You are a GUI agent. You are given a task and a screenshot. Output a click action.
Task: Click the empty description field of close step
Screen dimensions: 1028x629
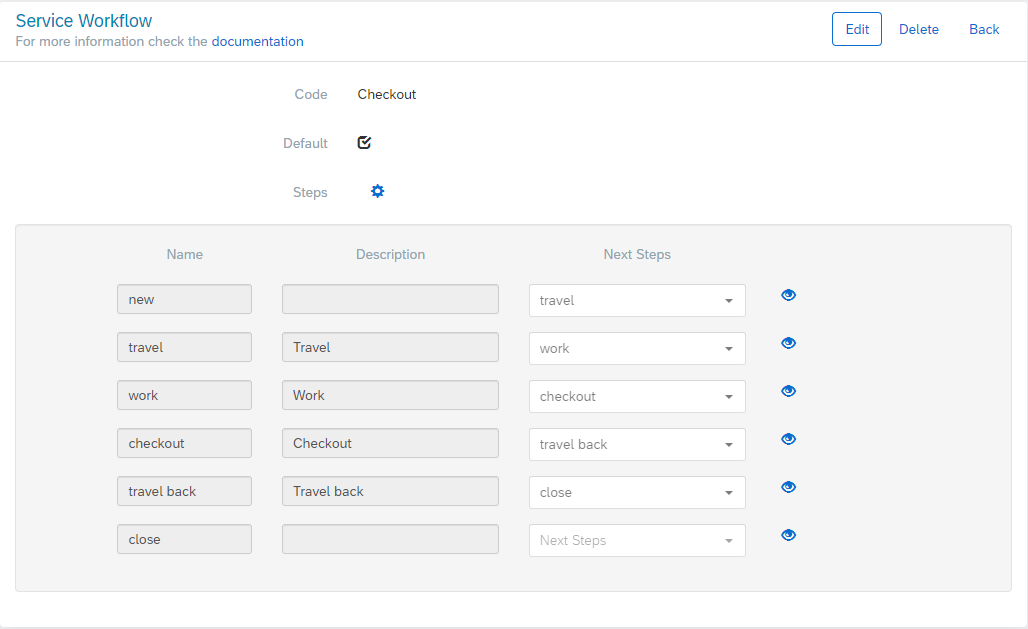[390, 539]
